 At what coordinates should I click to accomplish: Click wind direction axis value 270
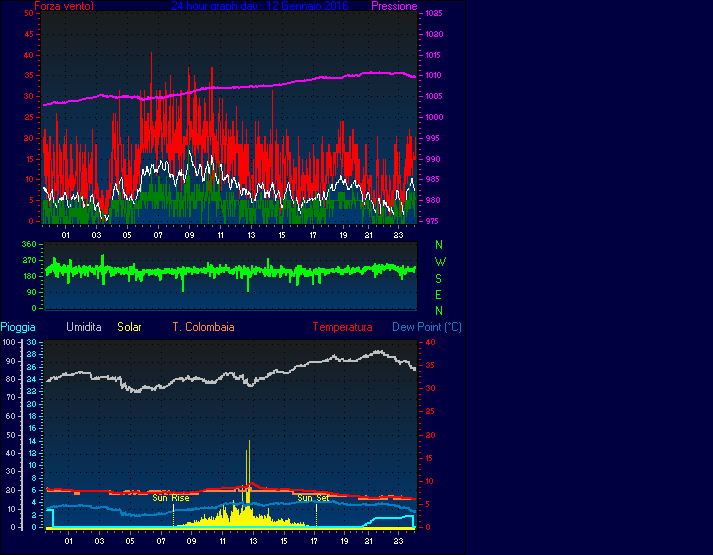(x=29, y=260)
